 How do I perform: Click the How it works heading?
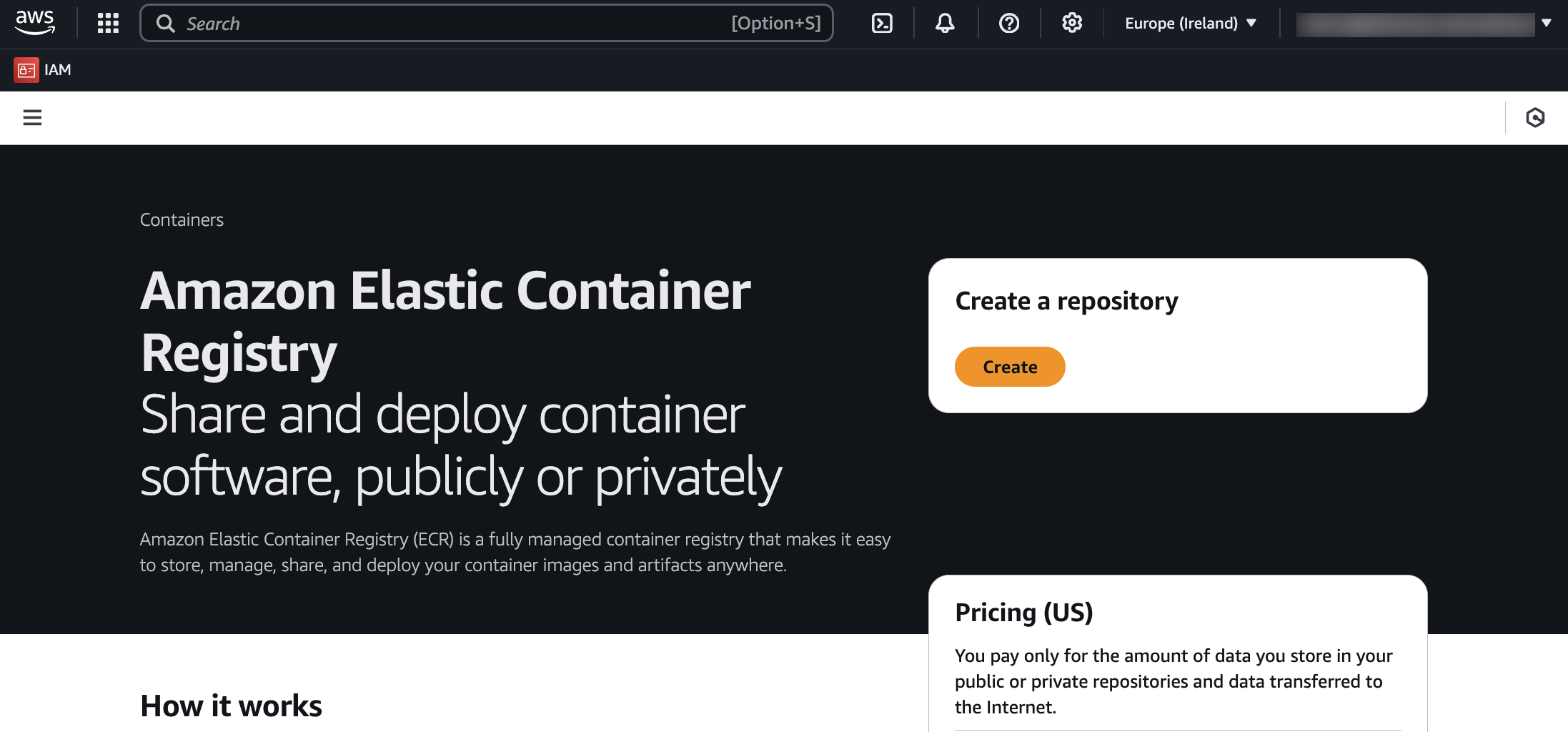pos(231,706)
